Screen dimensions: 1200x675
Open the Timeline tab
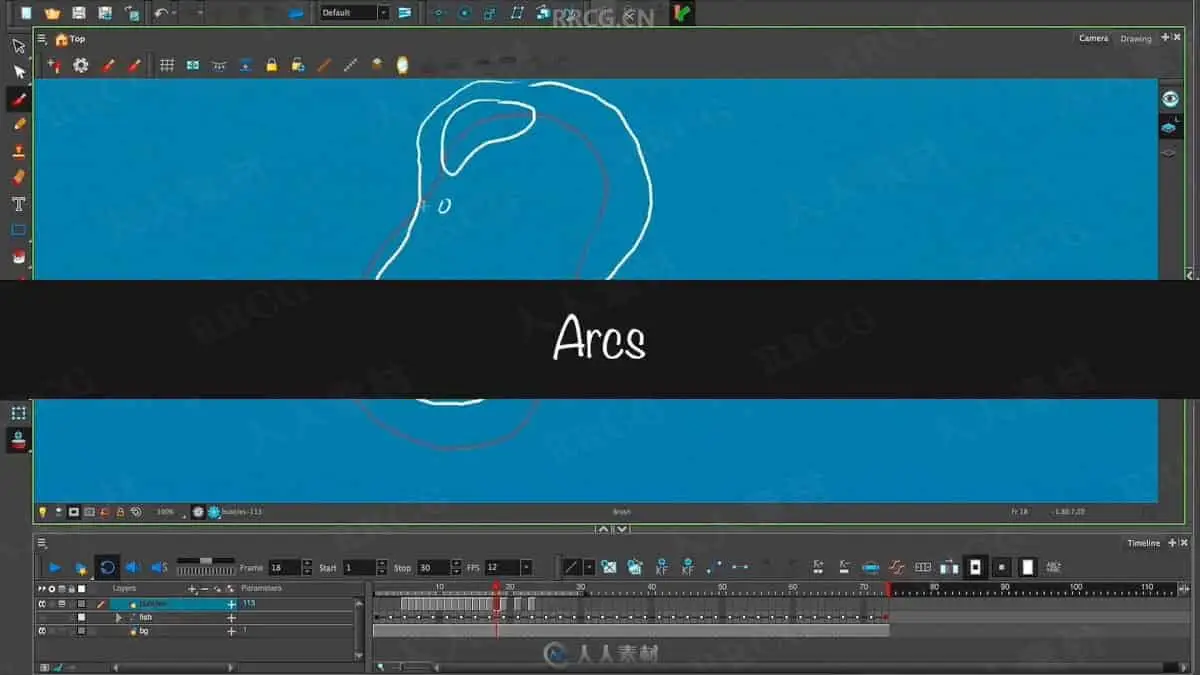pyautogui.click(x=1144, y=543)
